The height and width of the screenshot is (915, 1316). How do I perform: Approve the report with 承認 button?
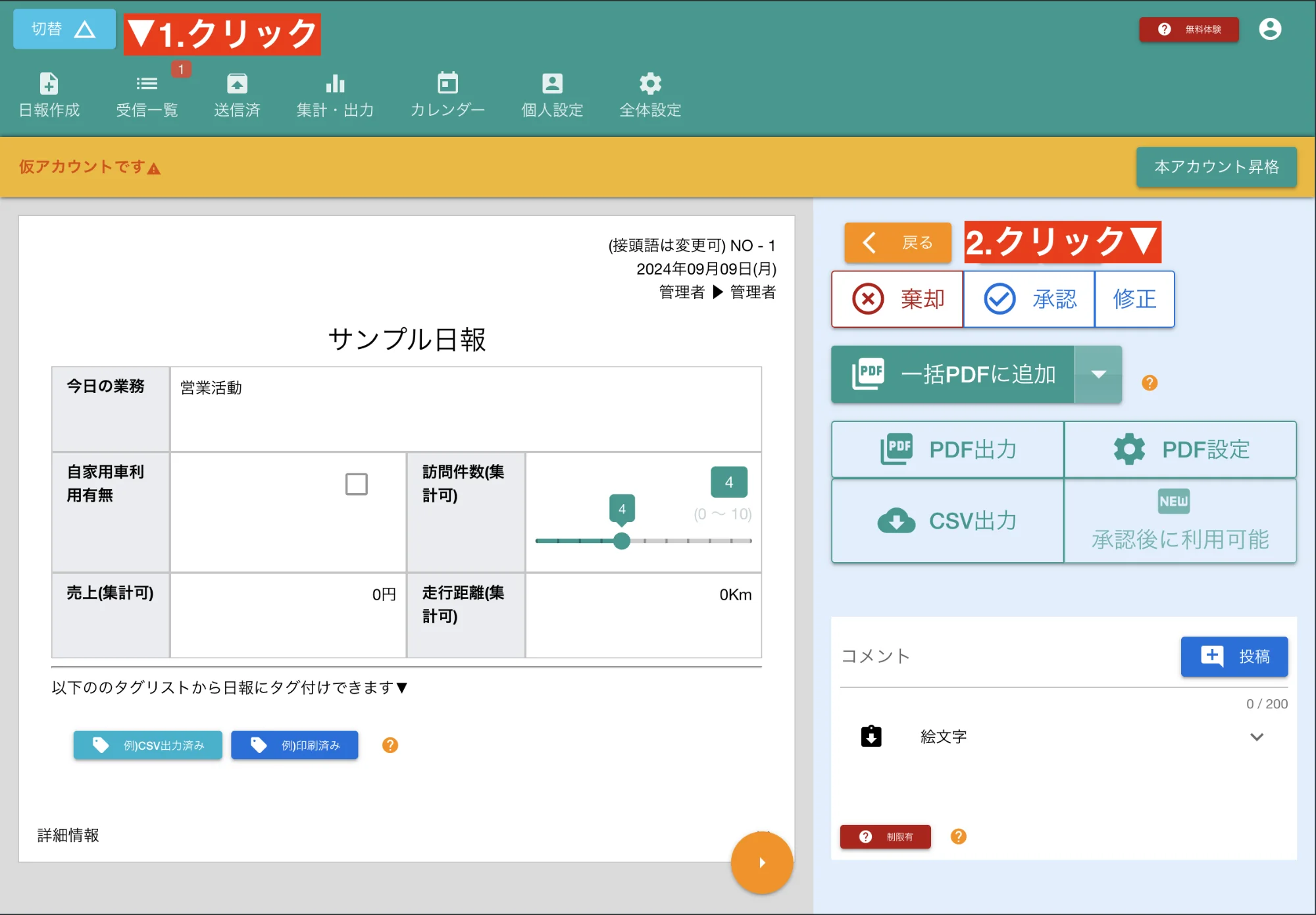pyautogui.click(x=1028, y=299)
